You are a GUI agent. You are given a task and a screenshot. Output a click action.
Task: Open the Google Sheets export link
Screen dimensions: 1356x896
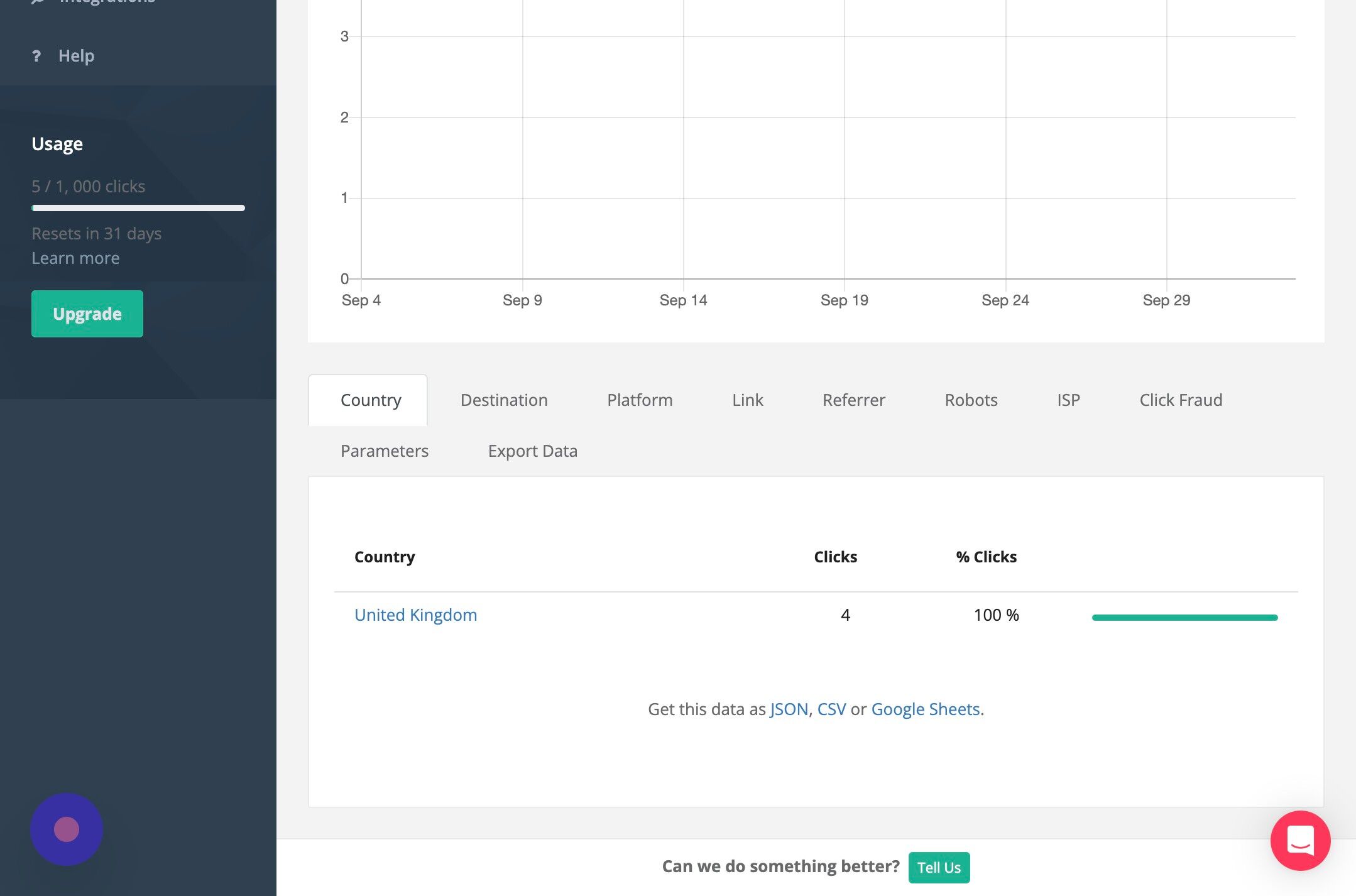pyautogui.click(x=925, y=709)
